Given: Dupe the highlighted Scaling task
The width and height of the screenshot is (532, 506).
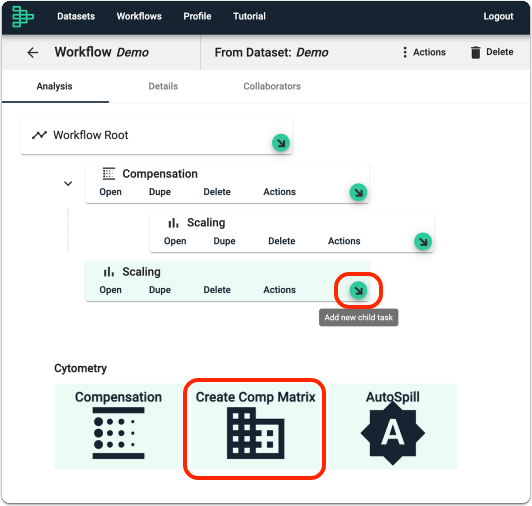Looking at the screenshot, I should tap(160, 290).
